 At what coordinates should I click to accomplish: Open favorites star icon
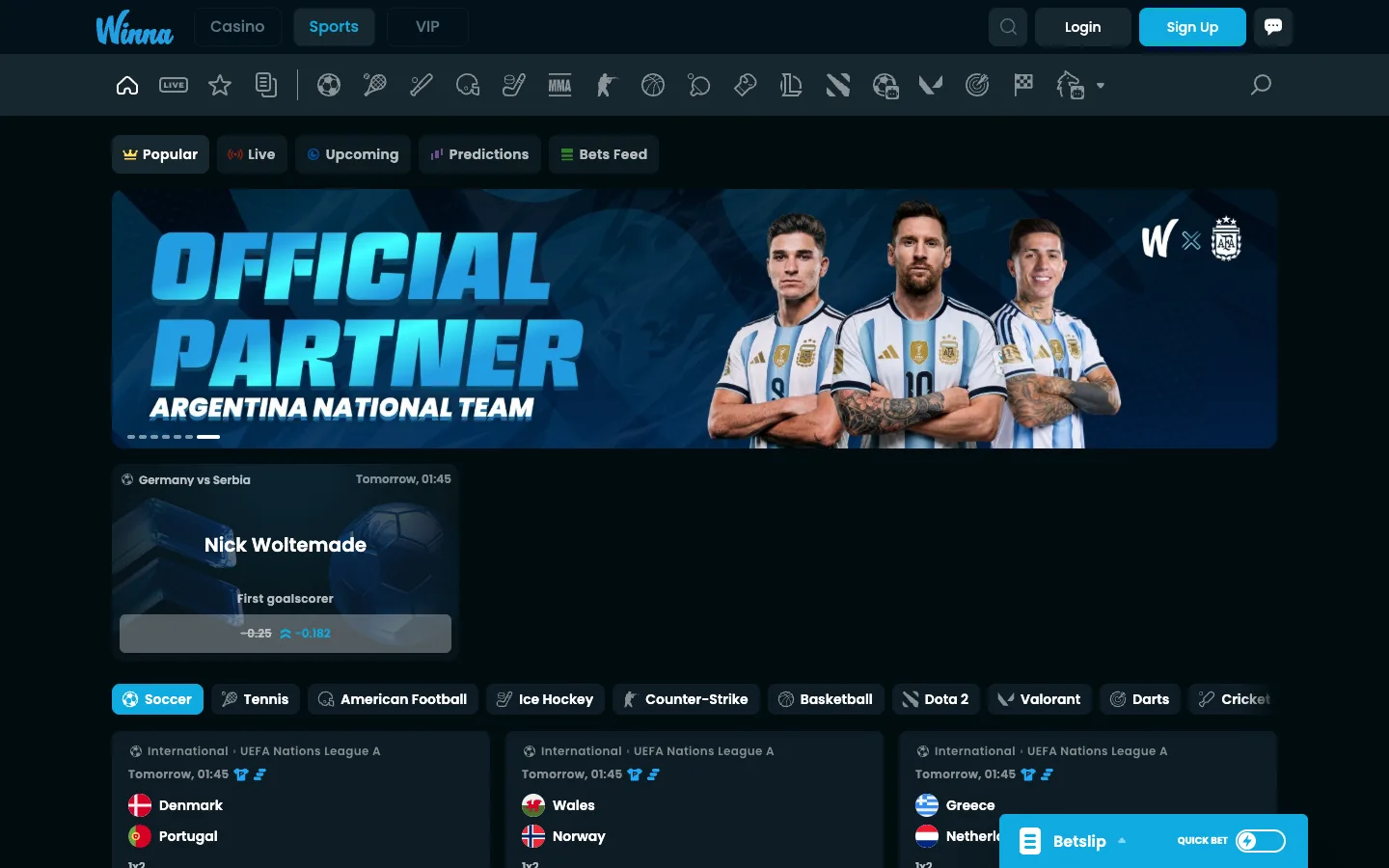click(220, 86)
